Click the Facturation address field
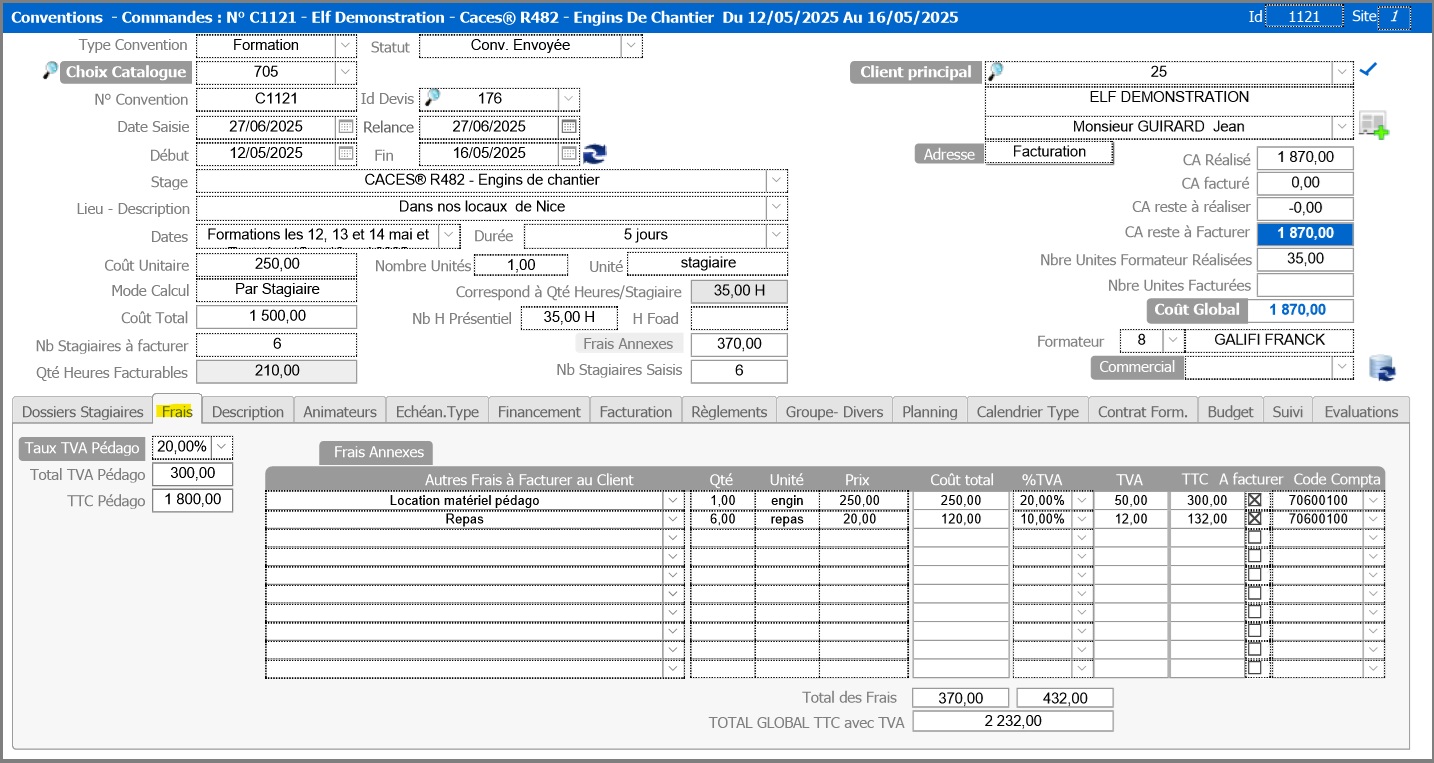The width and height of the screenshot is (1434, 763). [1049, 152]
